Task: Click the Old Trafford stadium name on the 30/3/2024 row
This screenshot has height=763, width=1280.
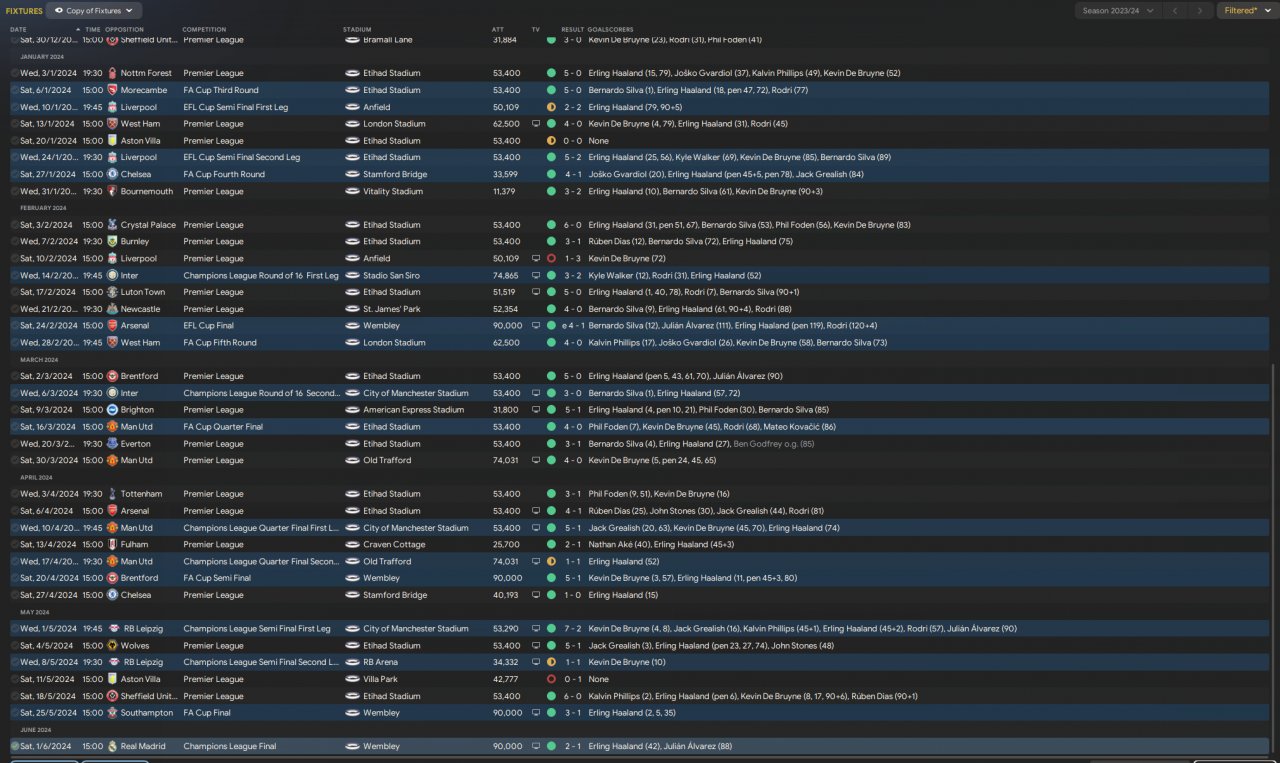Action: [x=387, y=460]
